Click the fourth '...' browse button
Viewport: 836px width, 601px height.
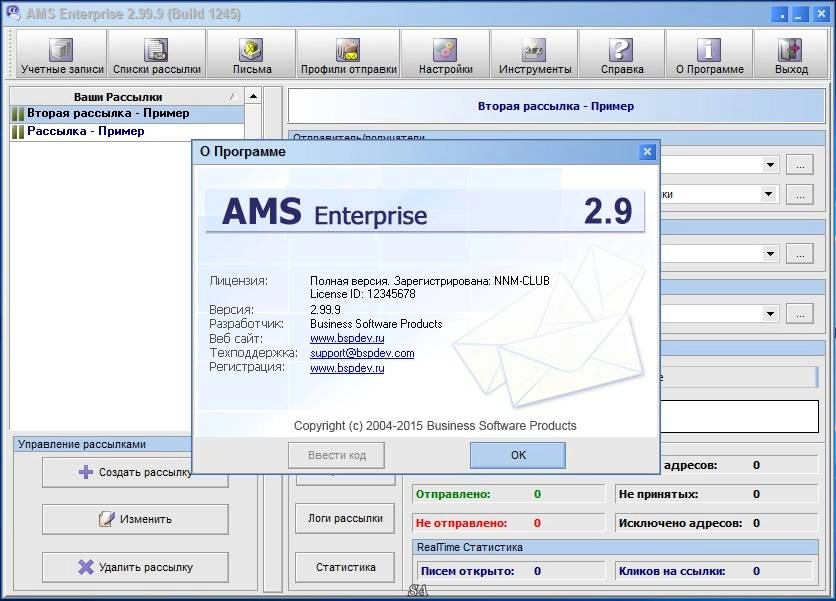tap(800, 314)
